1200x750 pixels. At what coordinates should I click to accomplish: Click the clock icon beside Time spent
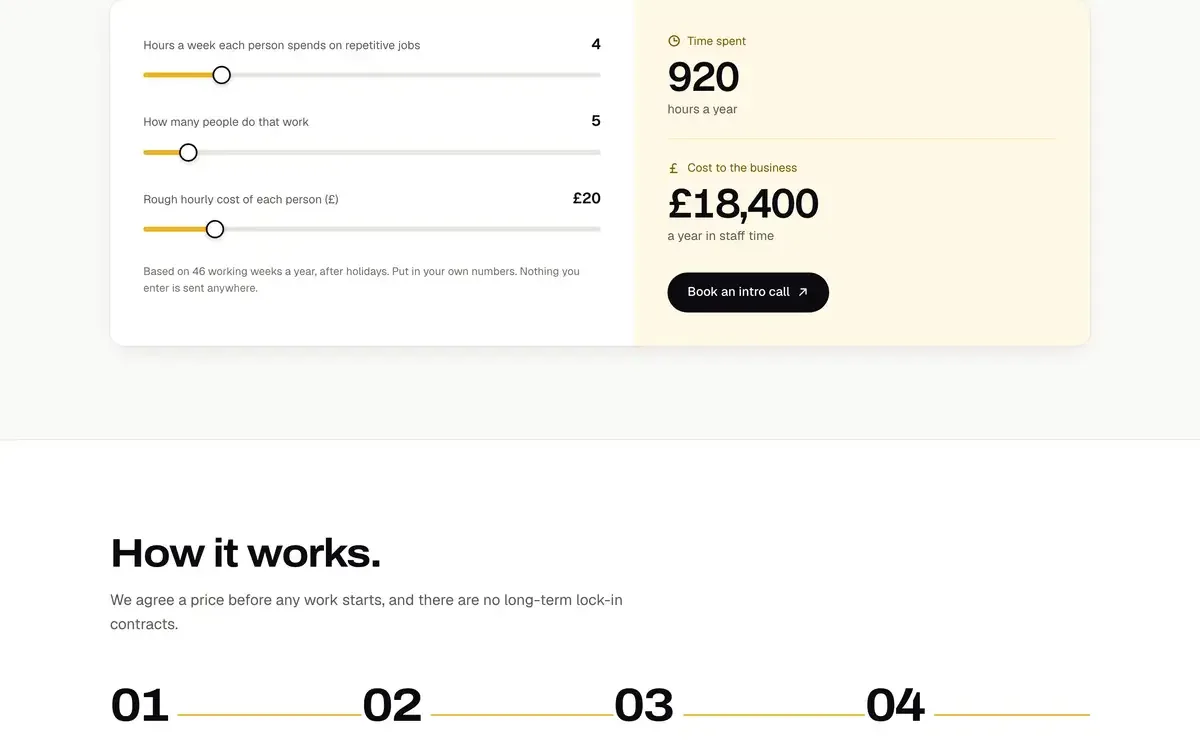[674, 41]
